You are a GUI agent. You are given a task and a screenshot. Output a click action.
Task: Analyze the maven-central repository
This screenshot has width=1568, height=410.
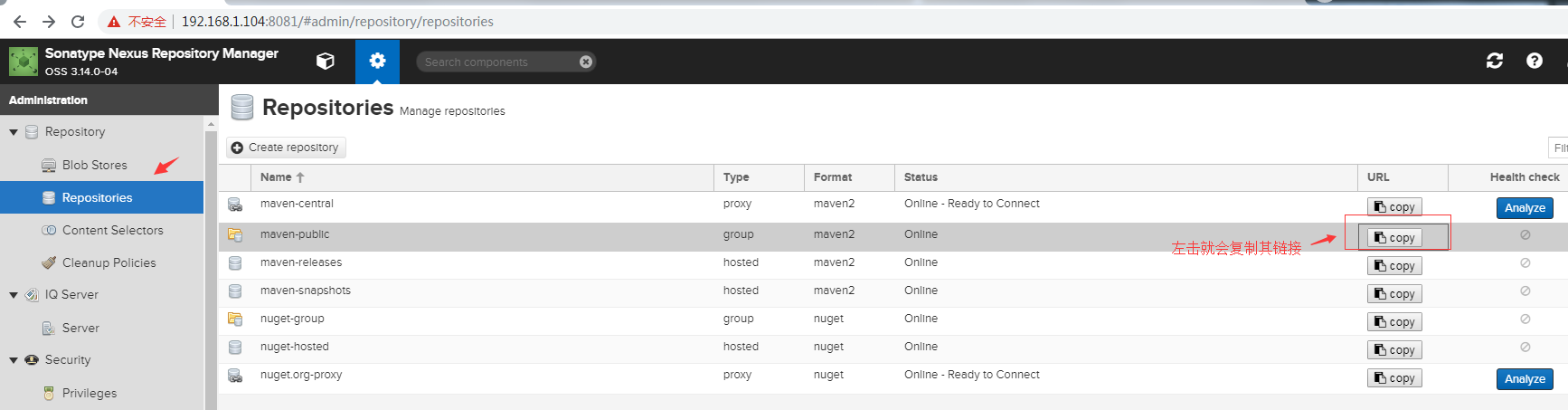(1524, 208)
